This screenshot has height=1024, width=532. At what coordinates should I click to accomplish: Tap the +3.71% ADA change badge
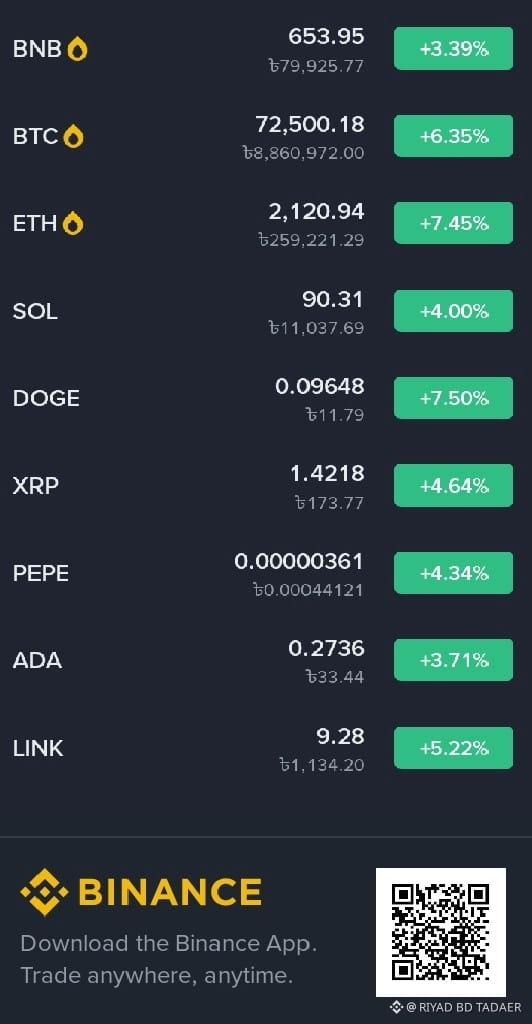point(453,660)
